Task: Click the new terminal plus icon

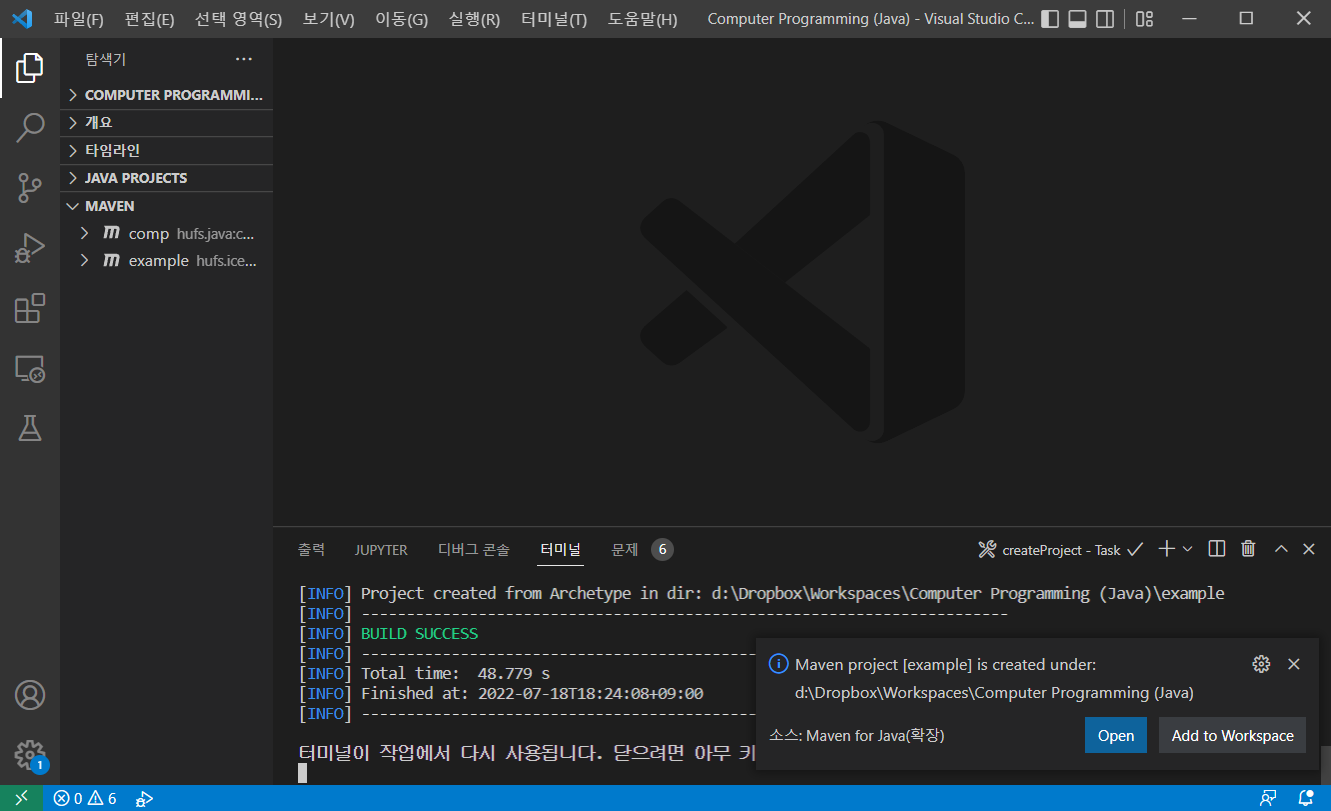Action: (x=1166, y=549)
